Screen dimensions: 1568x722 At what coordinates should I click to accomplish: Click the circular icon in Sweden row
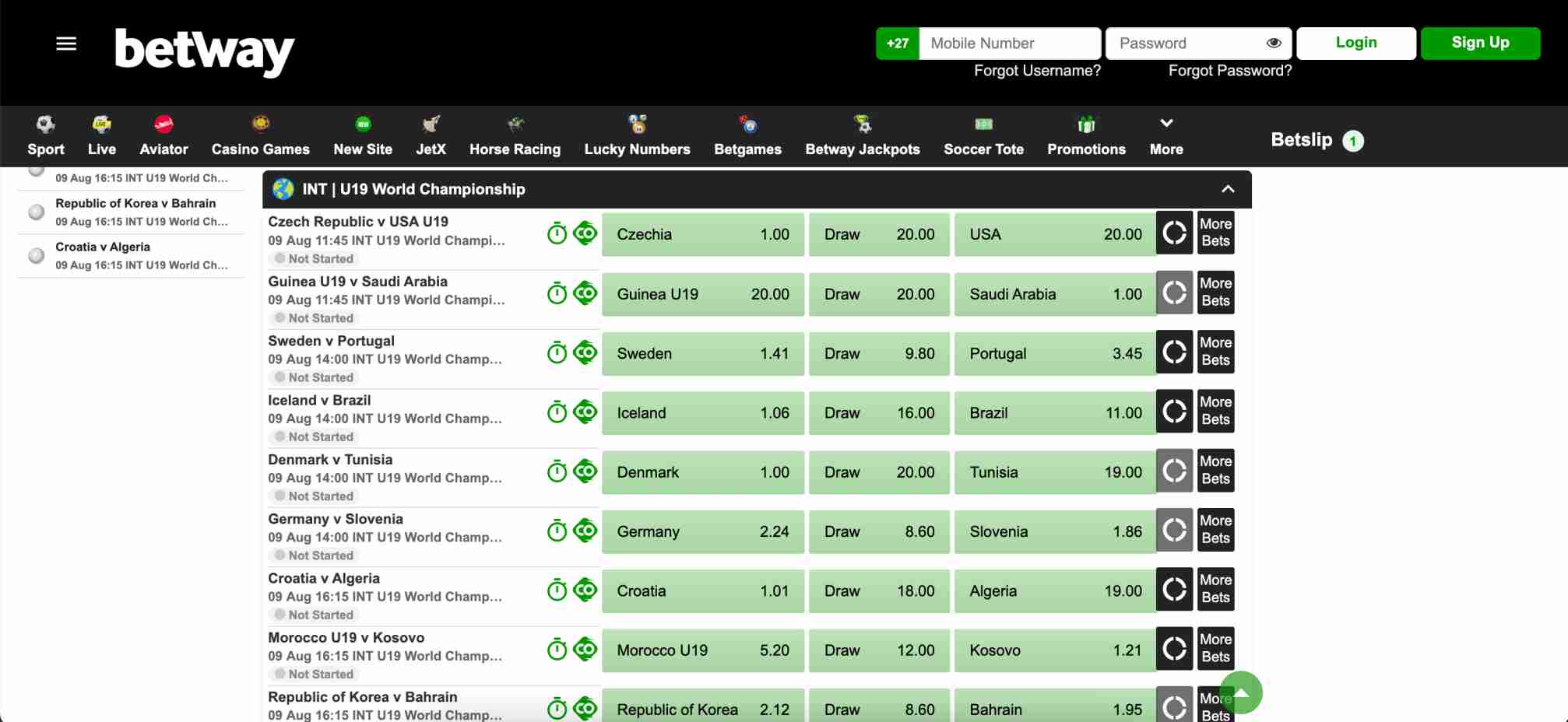[1174, 352]
